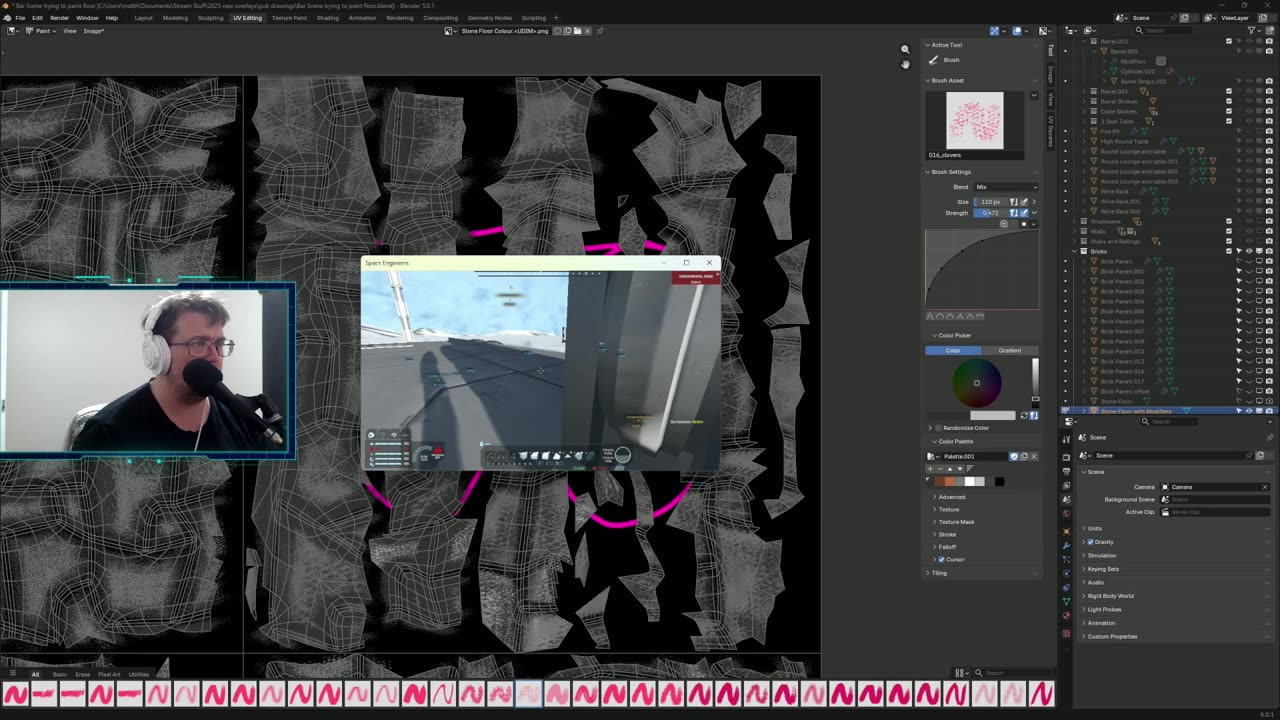Uncheck the Cursor checkbox
The image size is (1280, 720).
pyautogui.click(x=941, y=559)
